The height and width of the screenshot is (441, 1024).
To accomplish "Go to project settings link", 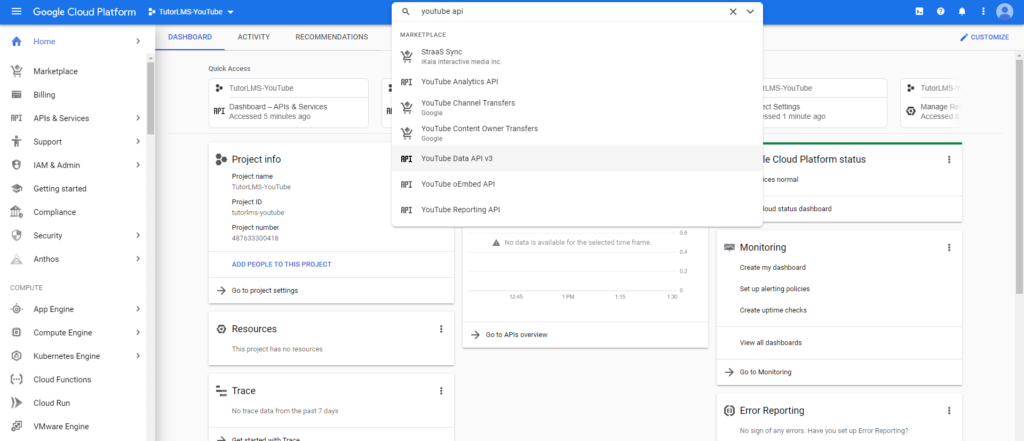I will (x=264, y=290).
